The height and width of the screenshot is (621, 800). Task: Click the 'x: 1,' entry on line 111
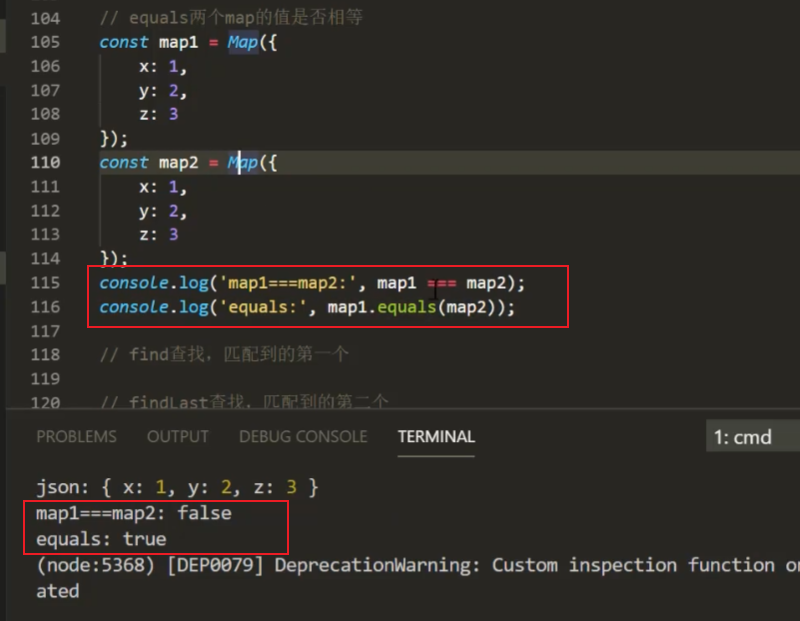tap(163, 187)
